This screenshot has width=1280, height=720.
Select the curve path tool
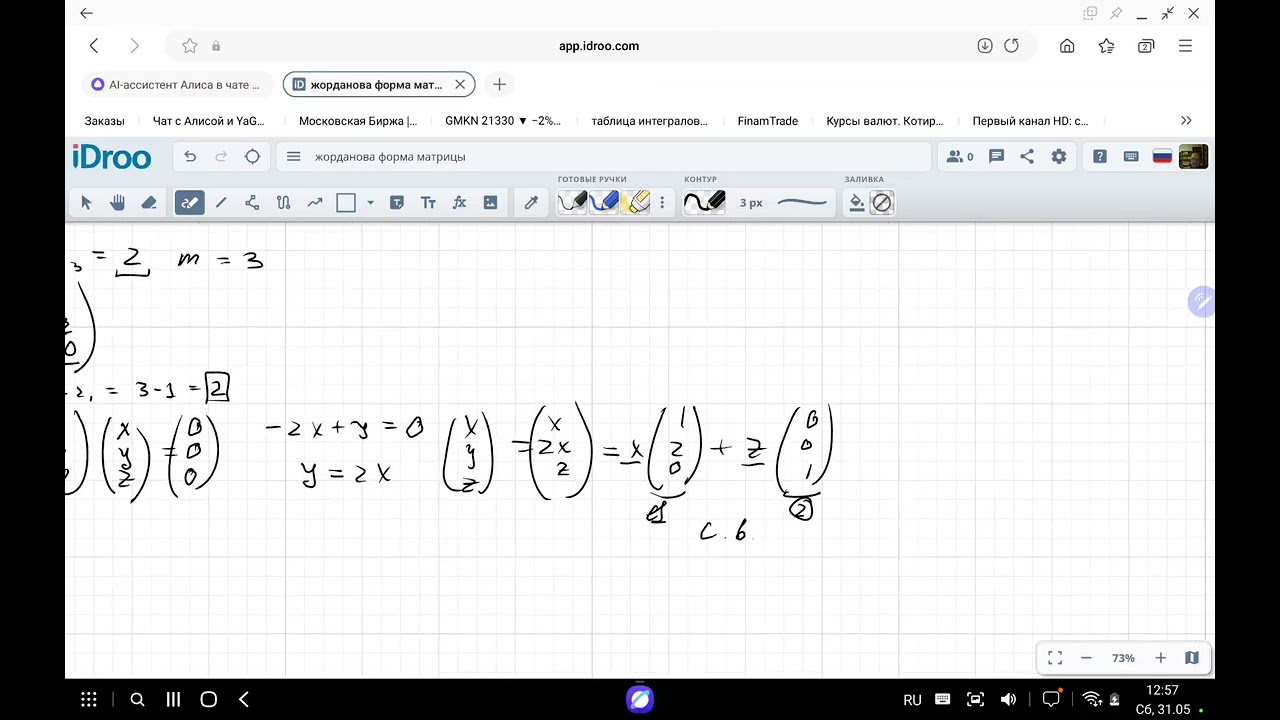tap(283, 203)
